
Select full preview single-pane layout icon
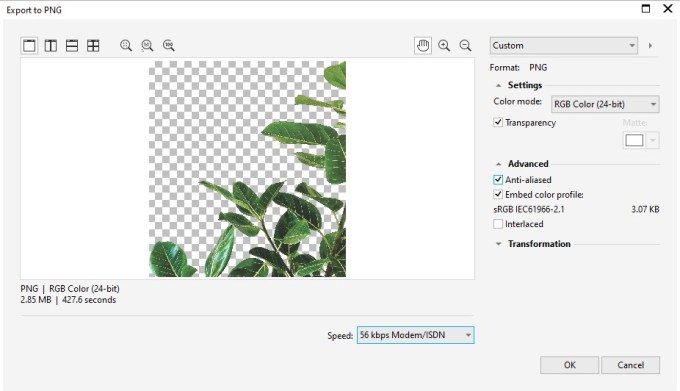point(29,46)
